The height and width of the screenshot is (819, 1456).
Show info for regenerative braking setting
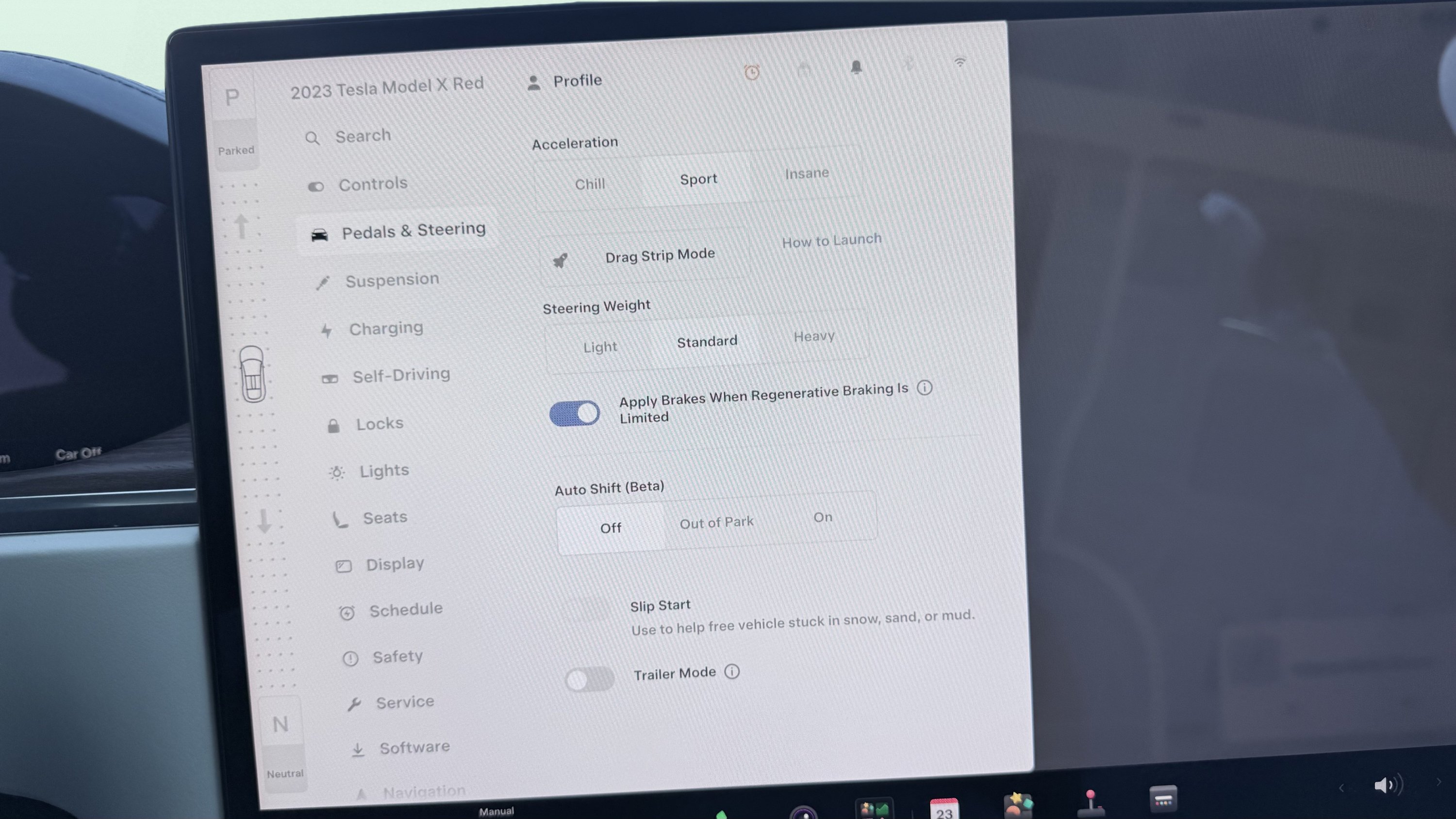click(924, 388)
